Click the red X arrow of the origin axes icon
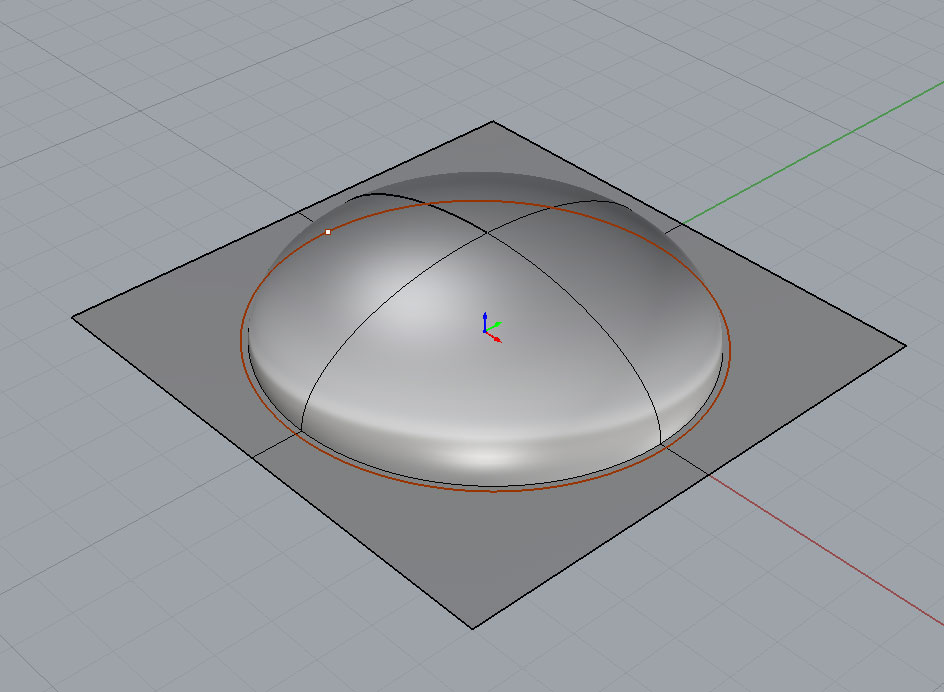 click(x=495, y=338)
